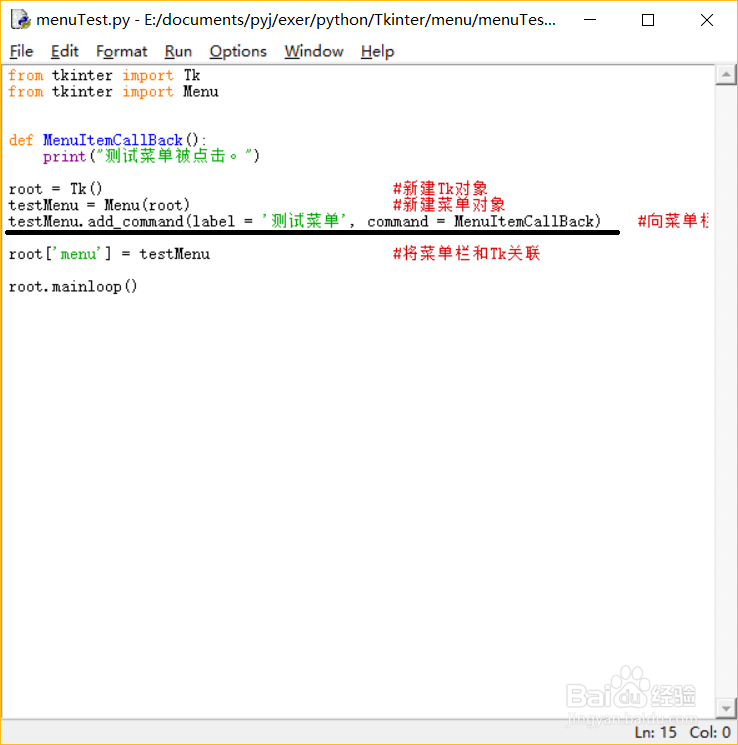Open the Edit menu
The width and height of the screenshot is (738, 745).
pyautogui.click(x=64, y=51)
